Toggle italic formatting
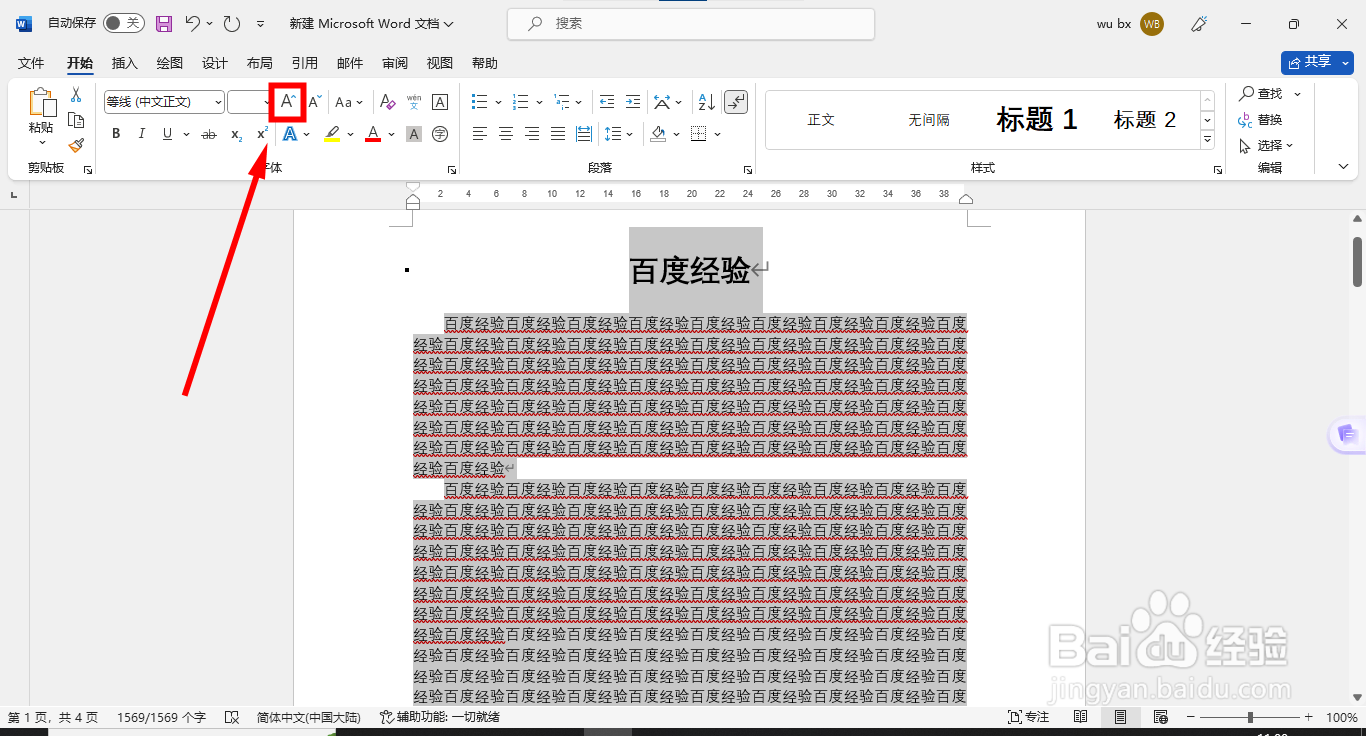 142,134
